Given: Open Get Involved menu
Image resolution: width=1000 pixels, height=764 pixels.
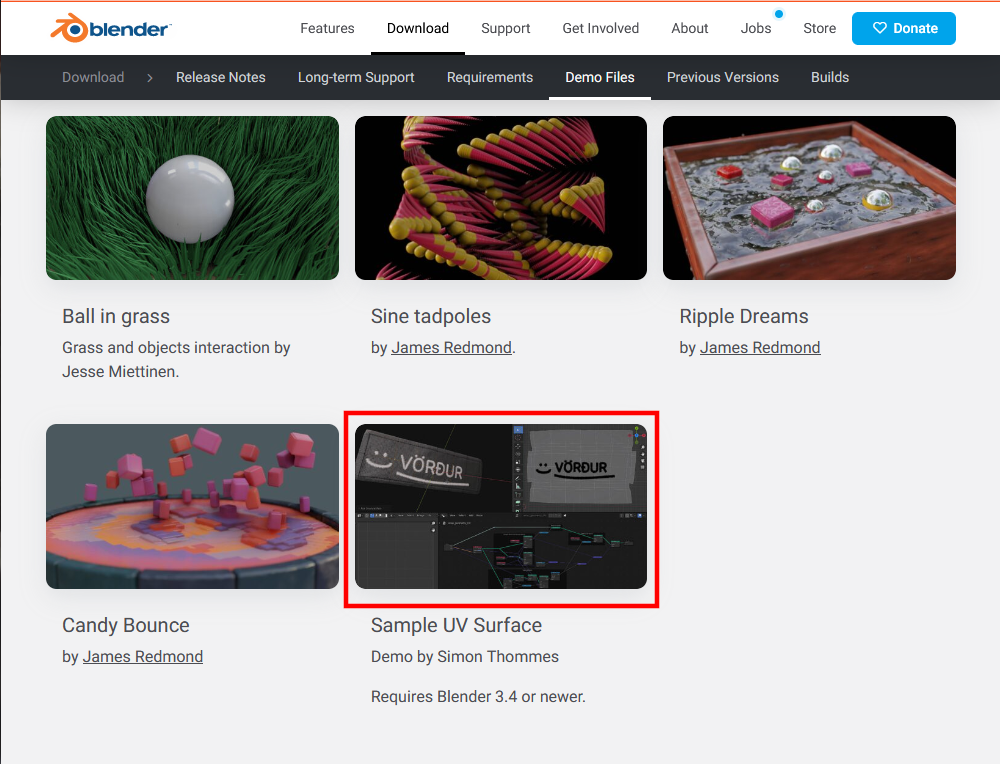Looking at the screenshot, I should pyautogui.click(x=601, y=28).
